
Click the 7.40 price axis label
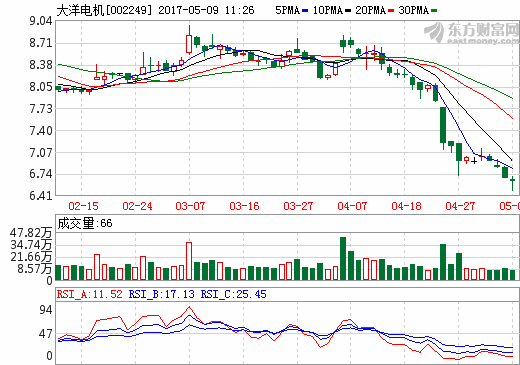coord(41,130)
